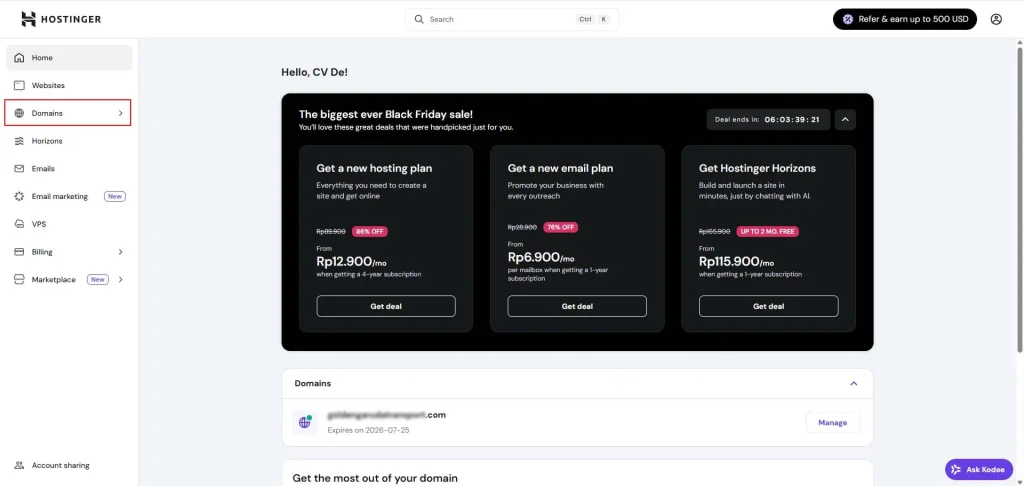
Task: Expand the Billing submenu chevron
Action: [x=120, y=252]
